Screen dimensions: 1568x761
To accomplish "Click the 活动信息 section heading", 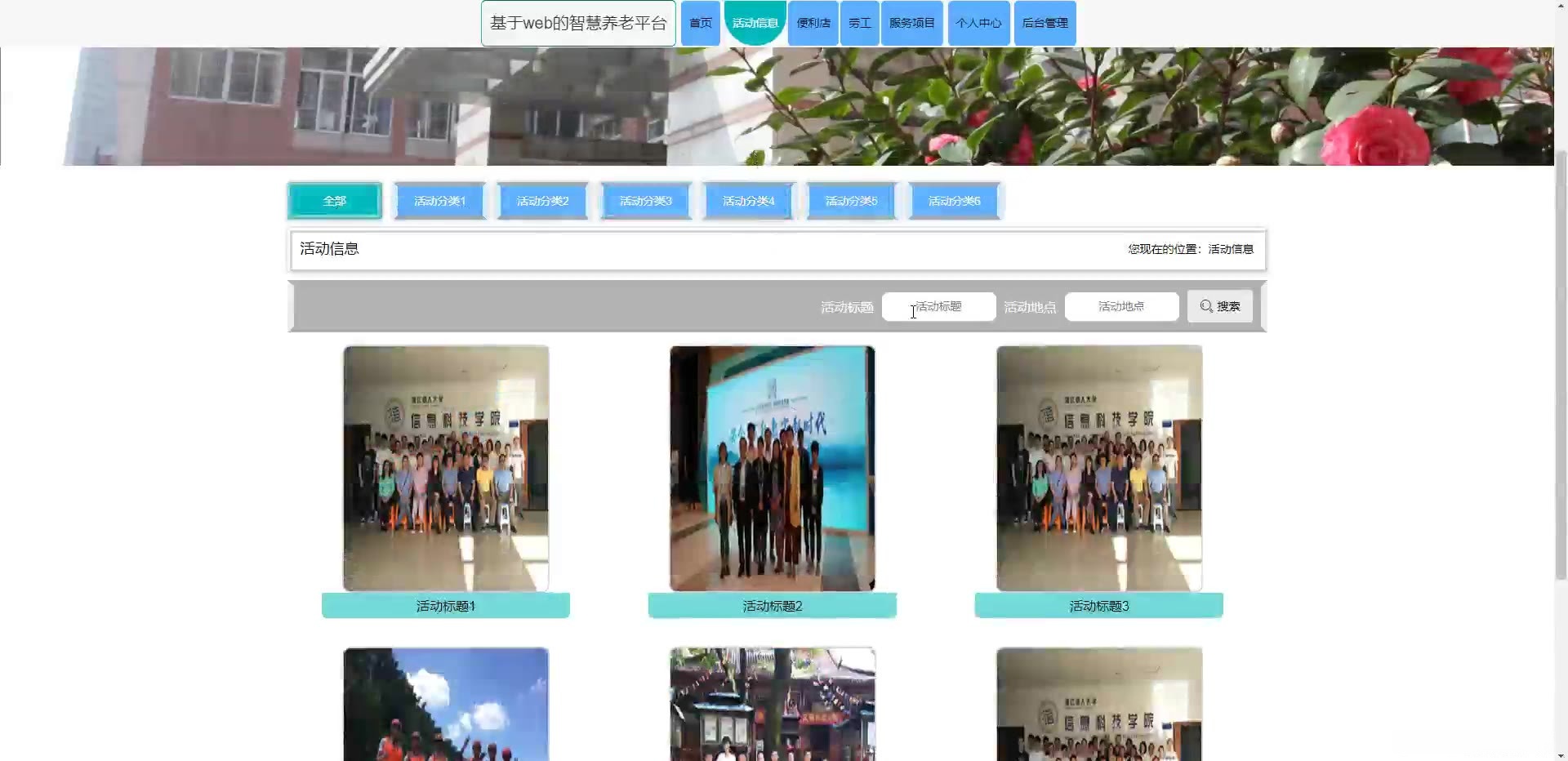I will tap(329, 249).
